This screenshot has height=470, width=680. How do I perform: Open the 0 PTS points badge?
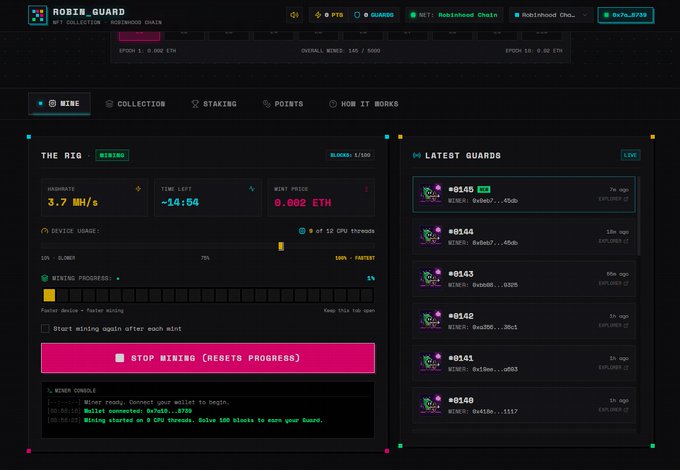pyautogui.click(x=329, y=15)
